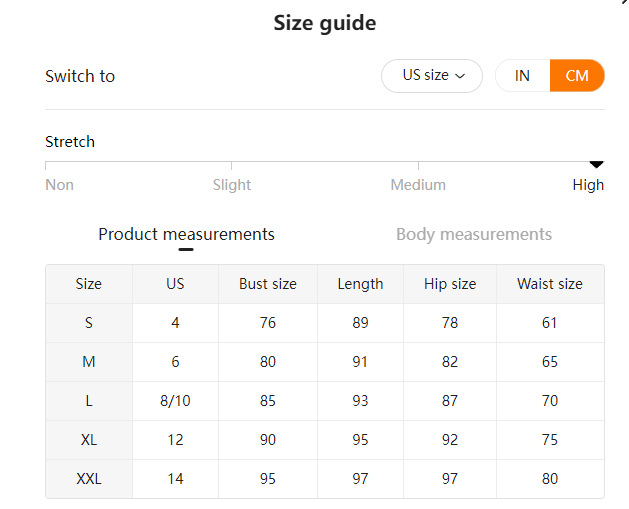This screenshot has width=629, height=509.
Task: Click the Non stretch label
Action: point(59,185)
